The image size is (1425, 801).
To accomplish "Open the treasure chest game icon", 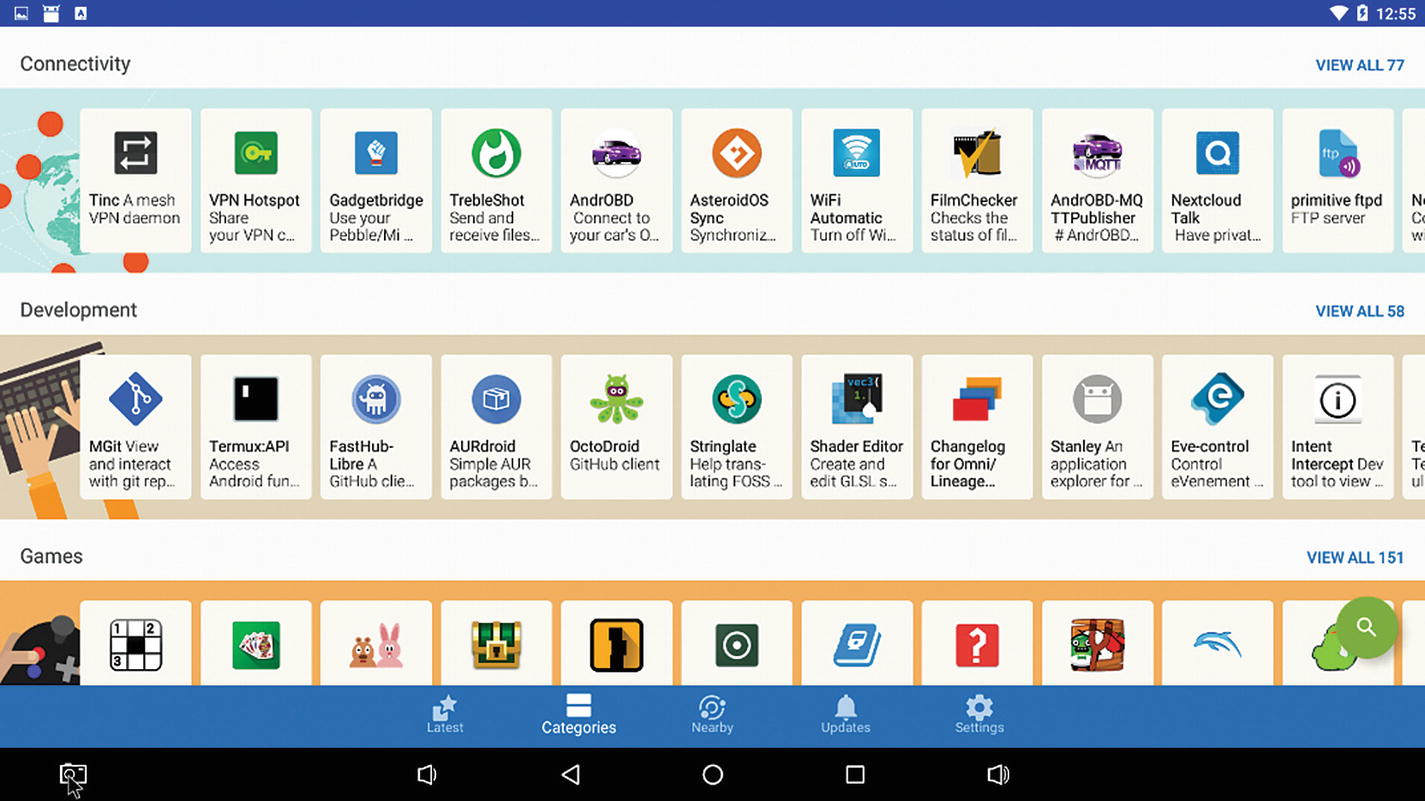I will pos(496,645).
